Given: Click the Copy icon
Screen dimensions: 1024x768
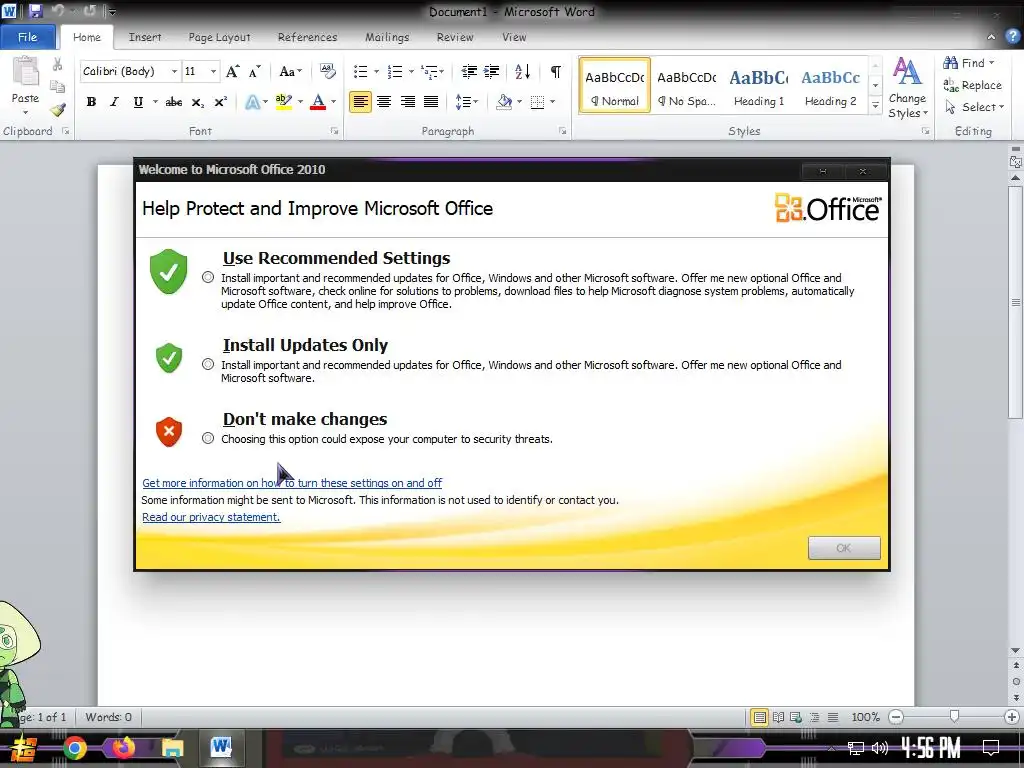Looking at the screenshot, I should click(x=57, y=86).
